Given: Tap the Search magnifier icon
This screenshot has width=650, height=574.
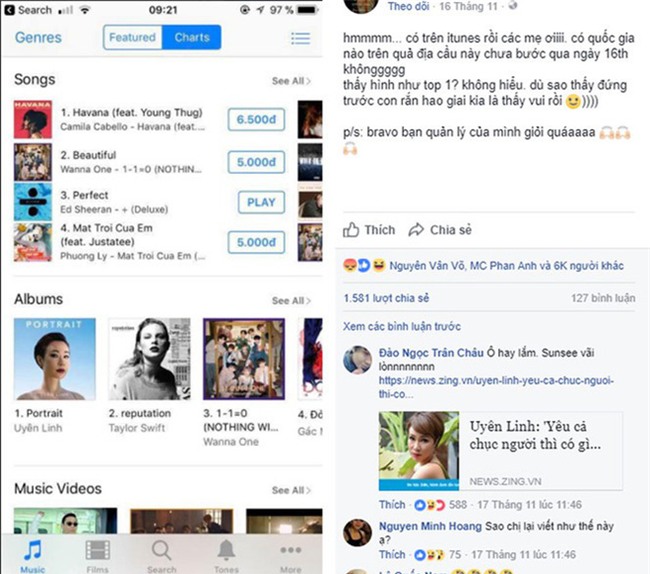Looking at the screenshot, I should click(162, 550).
